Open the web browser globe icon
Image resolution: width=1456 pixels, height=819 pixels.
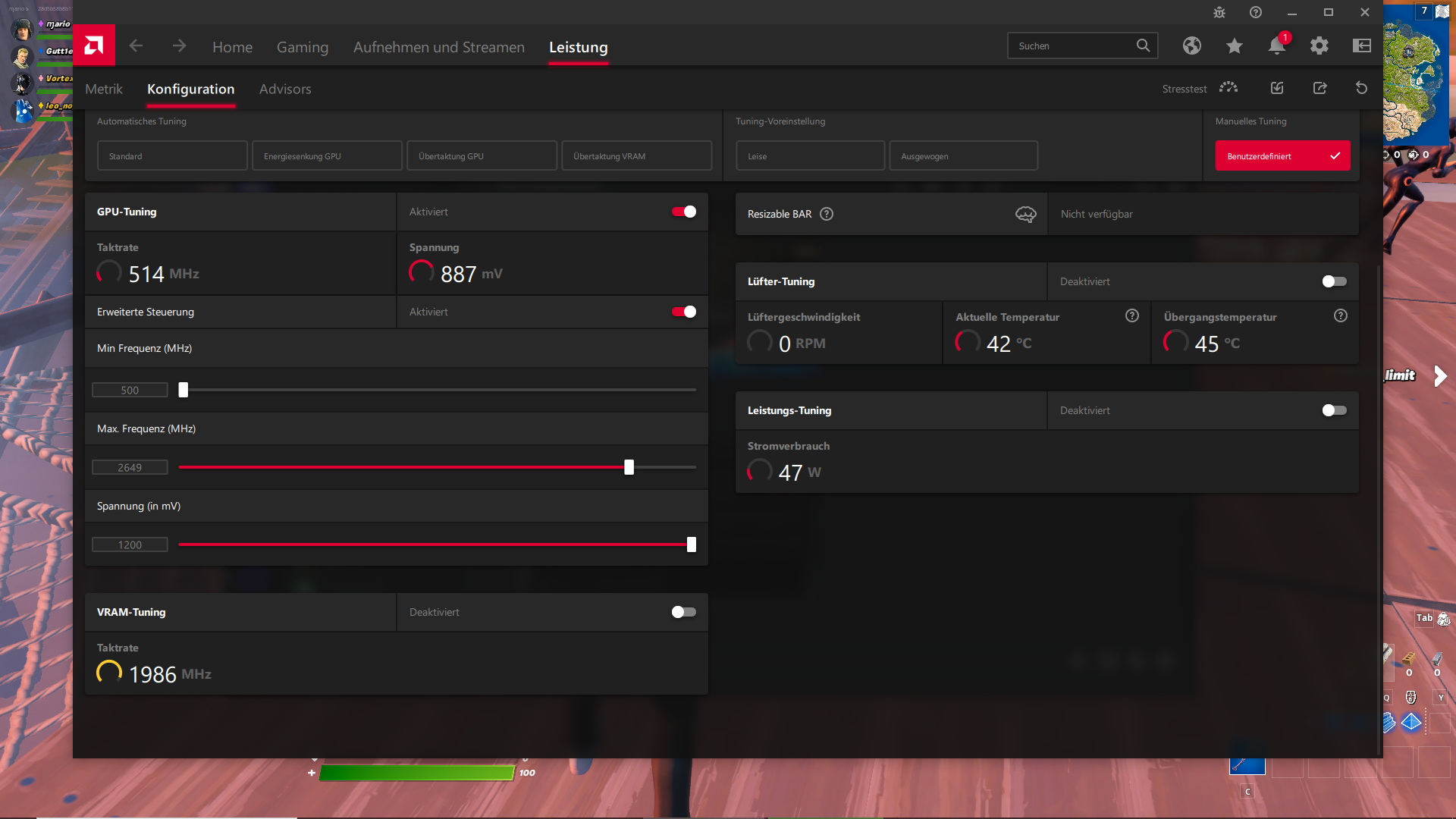tap(1191, 46)
